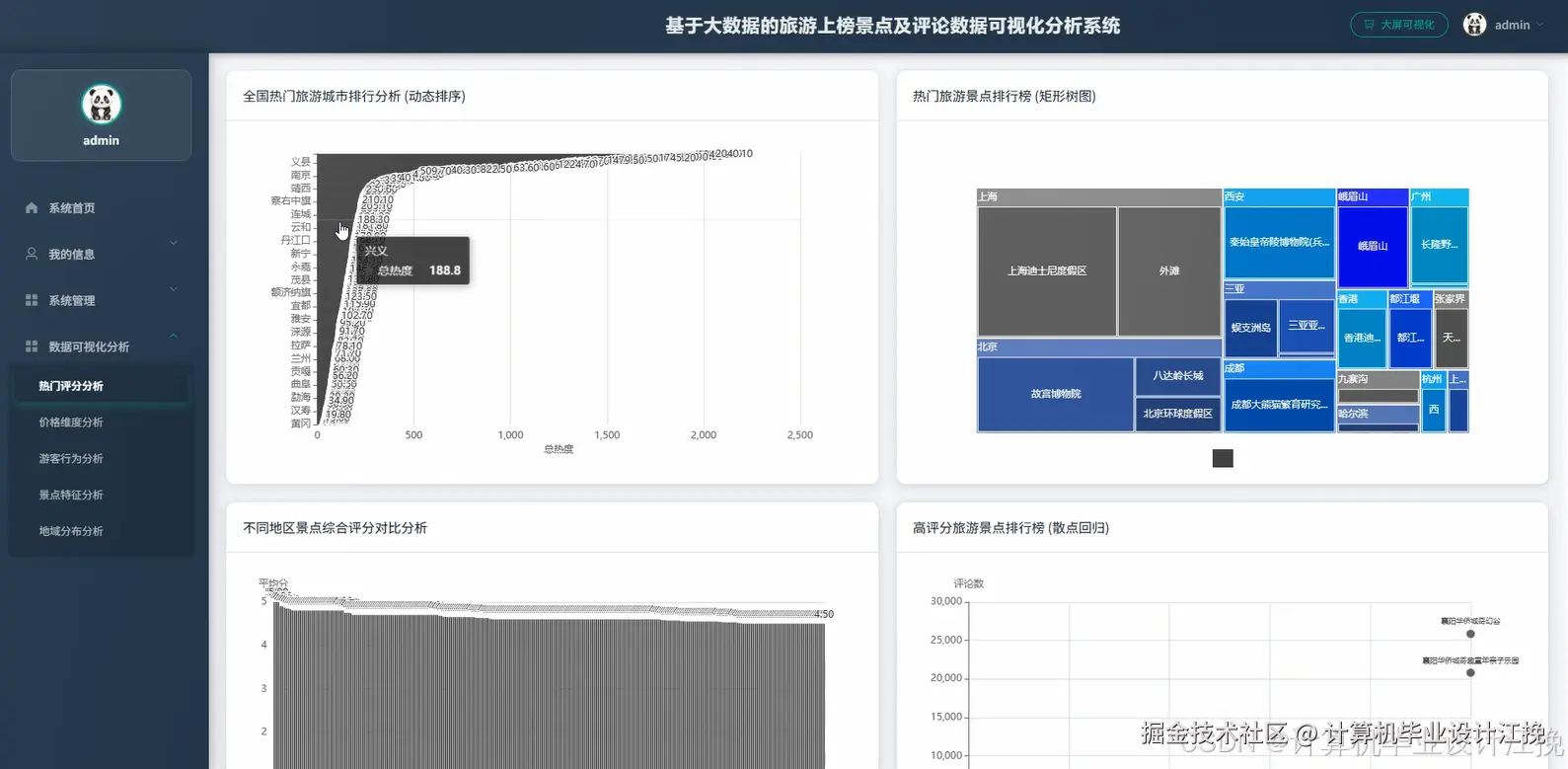Open the admin dropdown arrow in header
The image size is (1568, 769).
click(x=1540, y=26)
